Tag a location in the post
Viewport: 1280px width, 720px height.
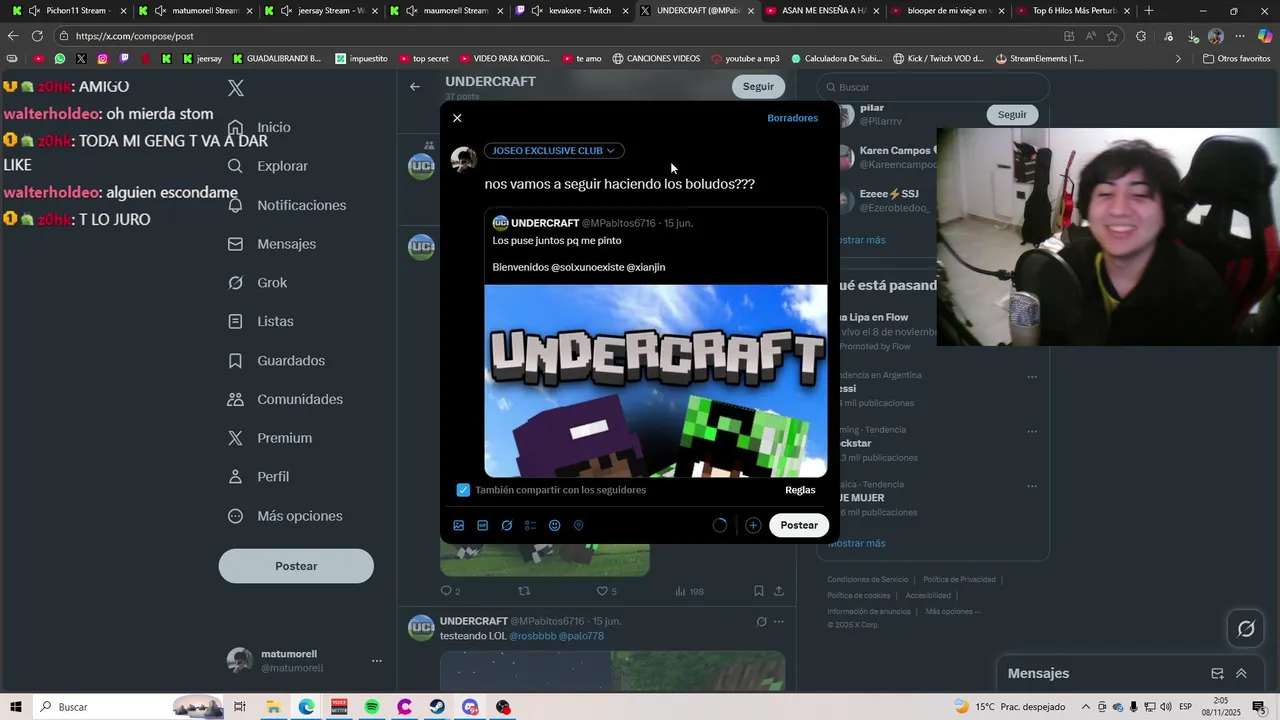(579, 525)
